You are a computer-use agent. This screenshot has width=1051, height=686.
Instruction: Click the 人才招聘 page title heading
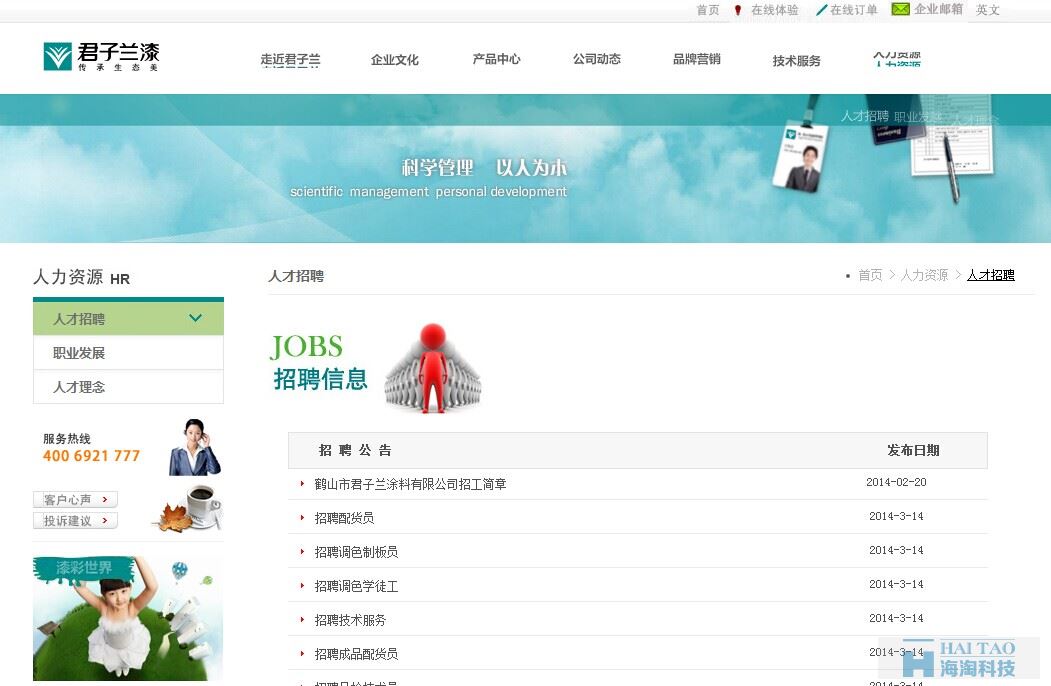pyautogui.click(x=296, y=276)
